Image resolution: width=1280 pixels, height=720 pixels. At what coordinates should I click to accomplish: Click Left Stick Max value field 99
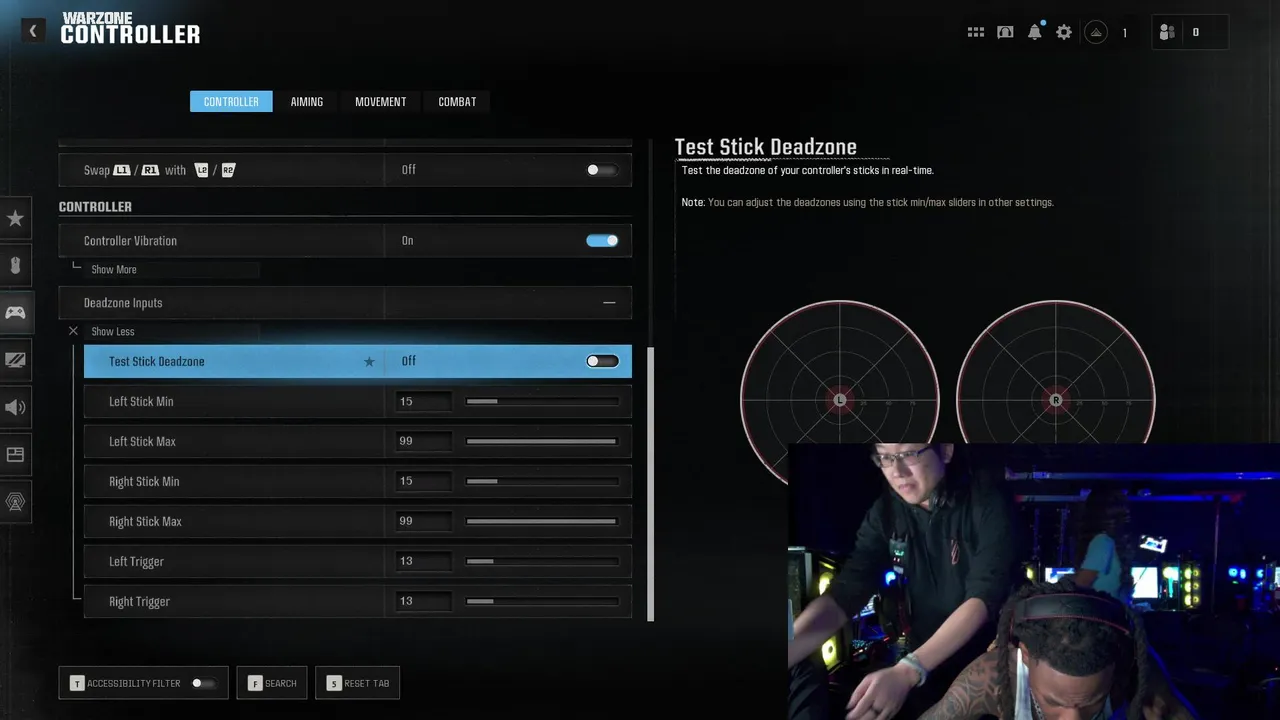(x=423, y=441)
